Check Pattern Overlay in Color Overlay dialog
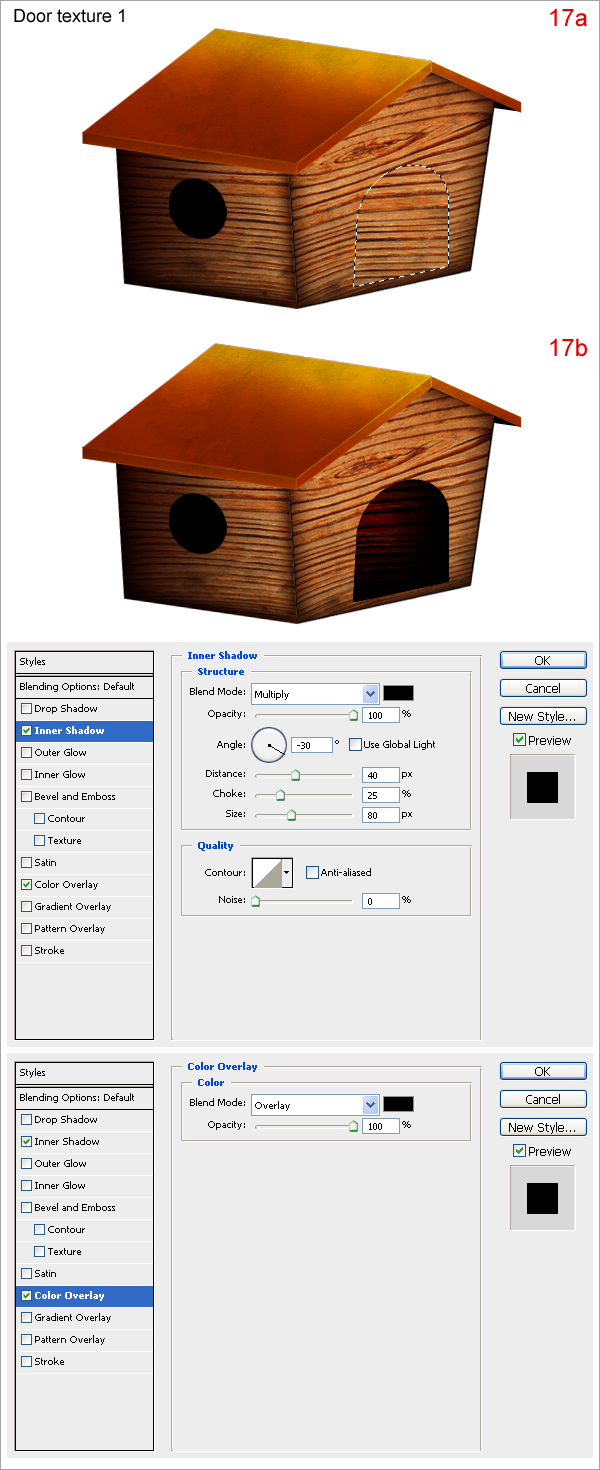 26,1340
